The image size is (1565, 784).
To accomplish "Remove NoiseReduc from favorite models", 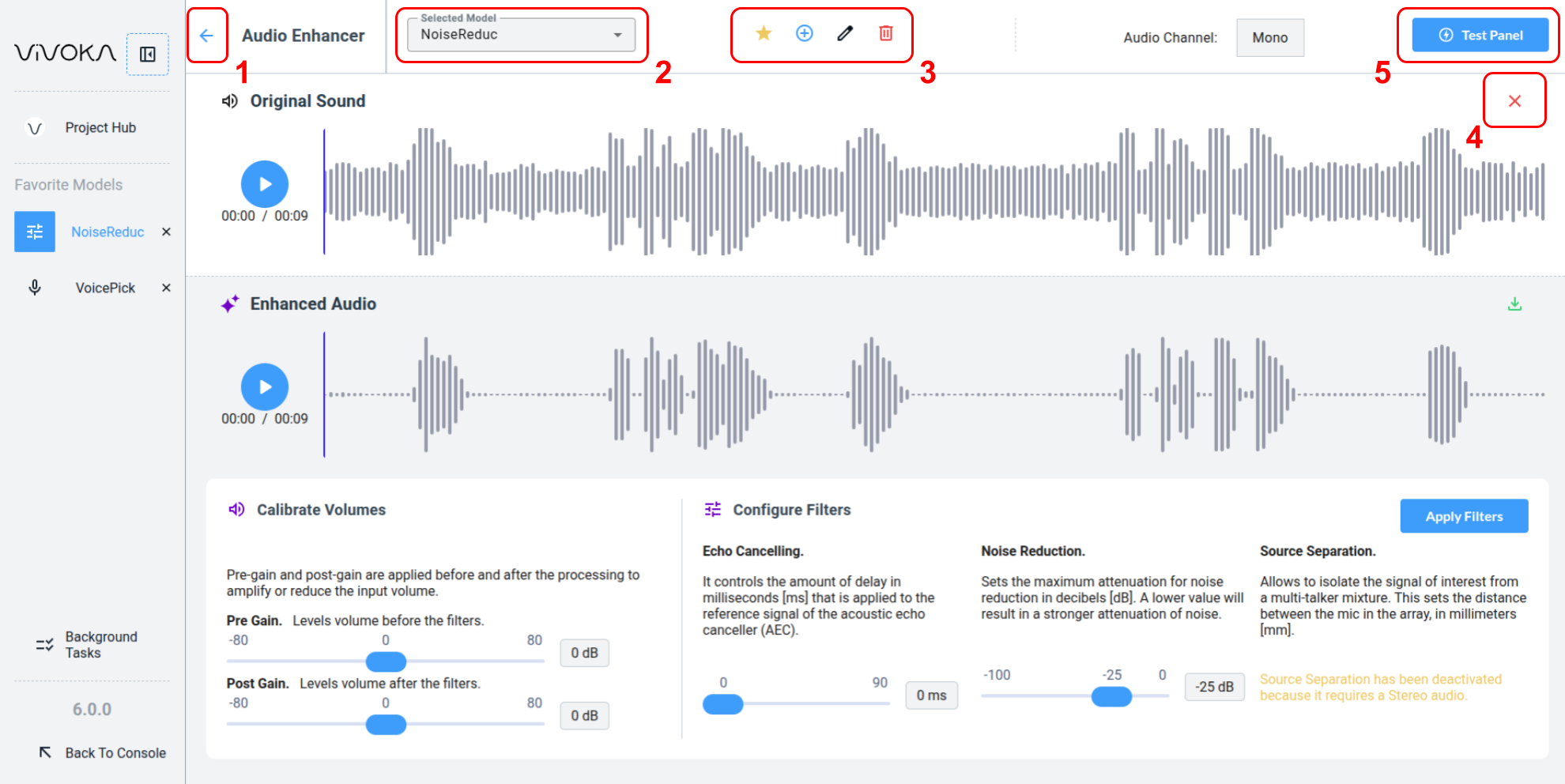I will pyautogui.click(x=166, y=232).
